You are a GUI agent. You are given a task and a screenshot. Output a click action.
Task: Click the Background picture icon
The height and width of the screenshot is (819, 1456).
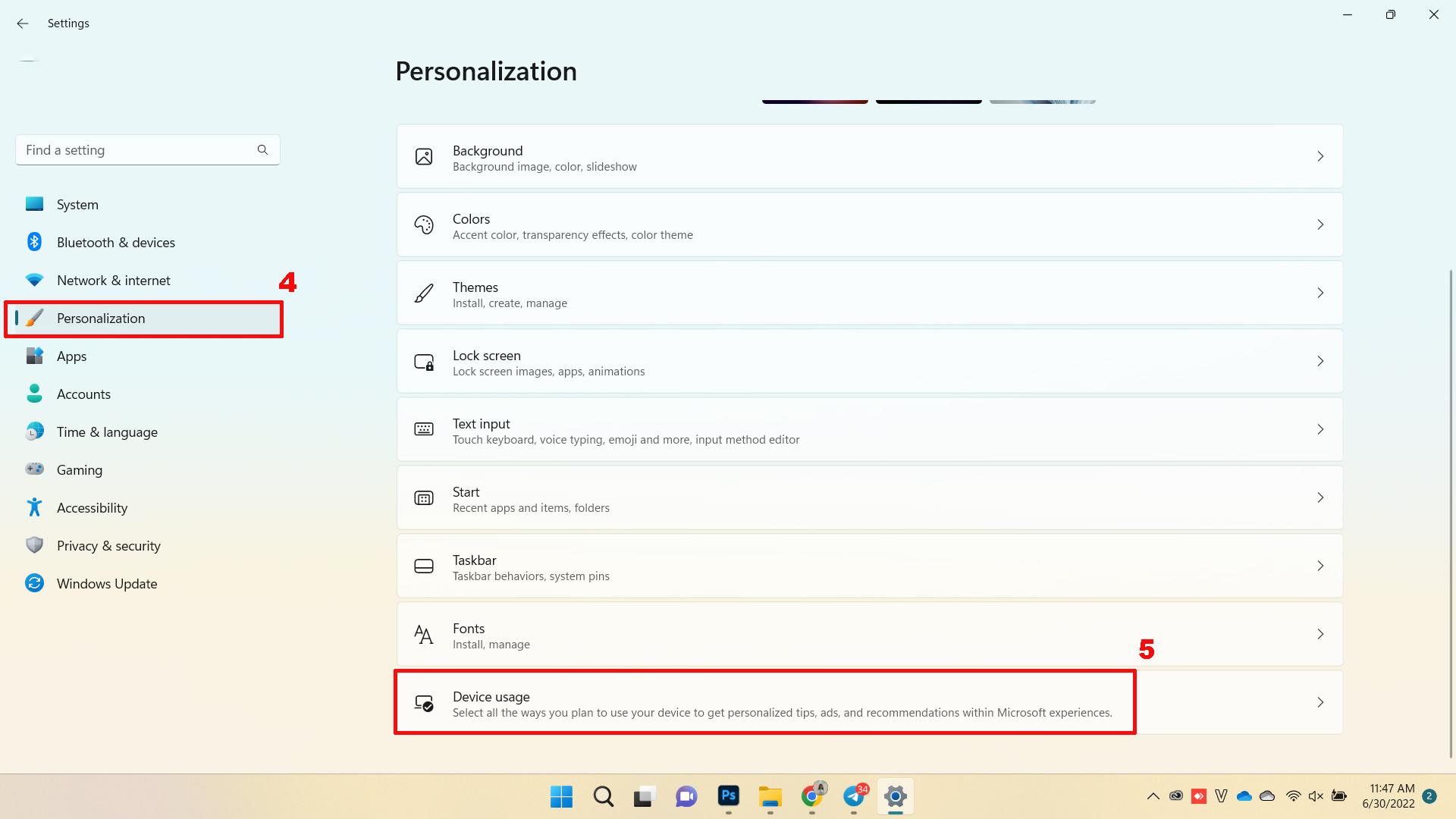pos(424,157)
